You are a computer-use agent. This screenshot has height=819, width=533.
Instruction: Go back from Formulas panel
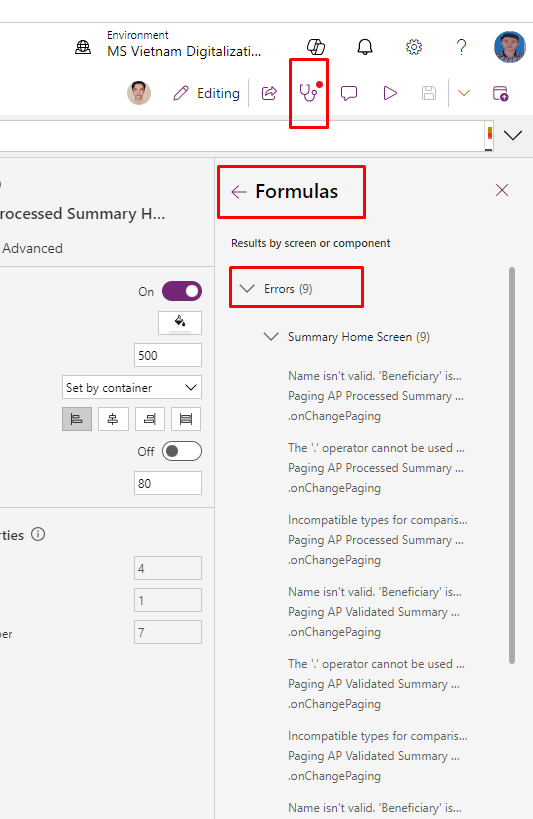(239, 192)
